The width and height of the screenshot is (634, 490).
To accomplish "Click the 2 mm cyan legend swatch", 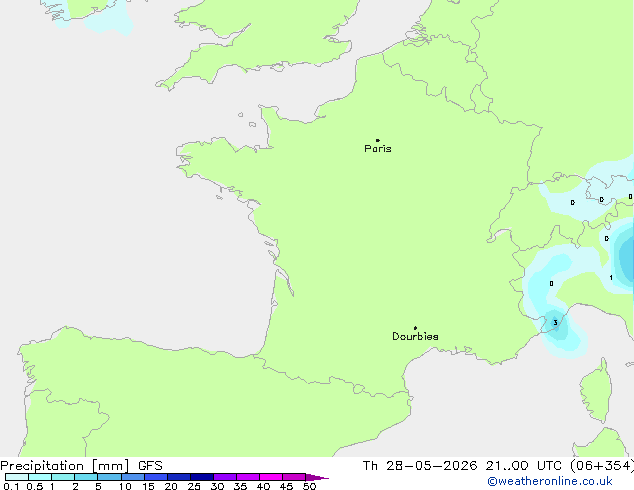I will click(x=86, y=477).
